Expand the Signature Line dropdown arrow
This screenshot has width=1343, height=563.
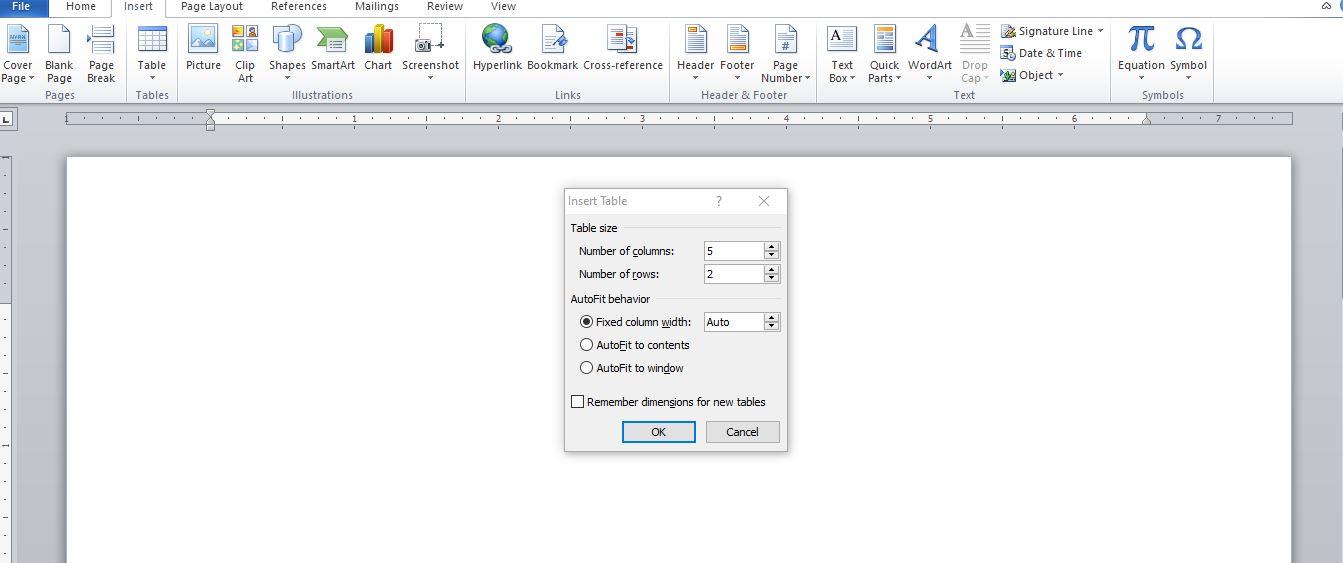(x=1100, y=31)
